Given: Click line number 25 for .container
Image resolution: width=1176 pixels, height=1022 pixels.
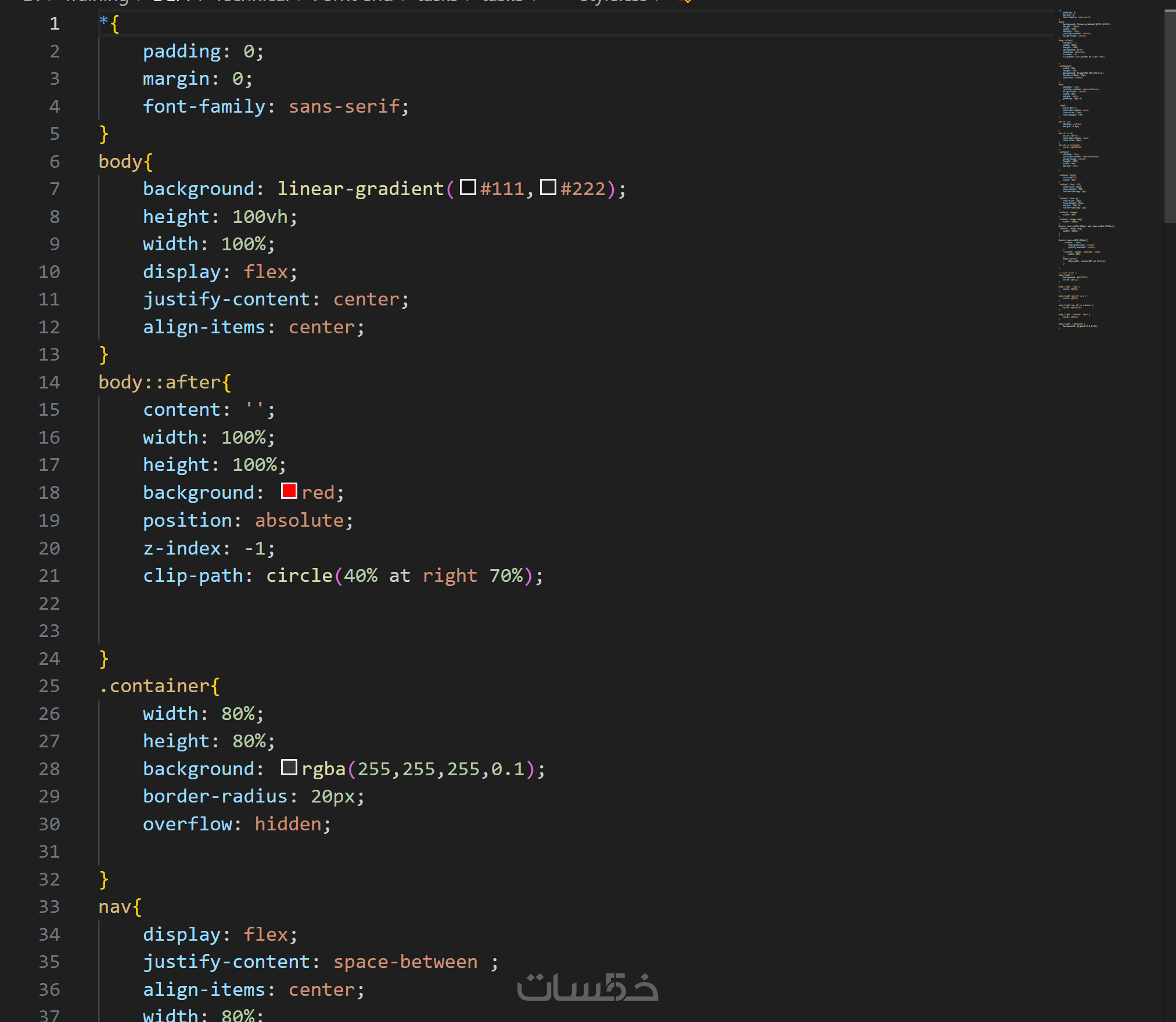Looking at the screenshot, I should click(49, 686).
